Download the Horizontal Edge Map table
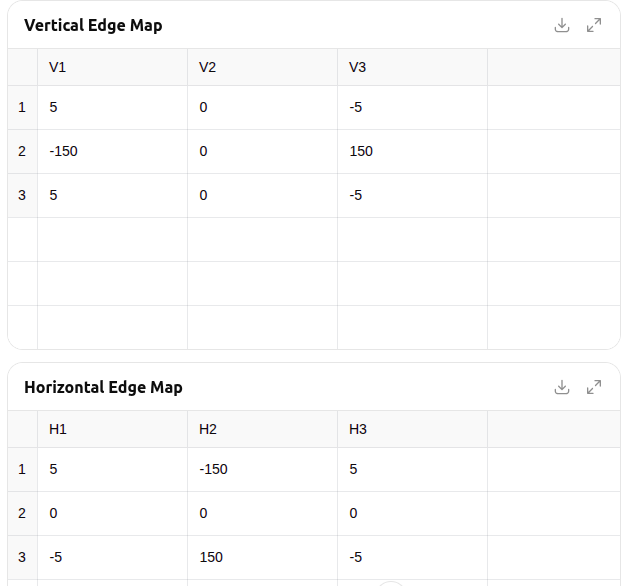Screen dimensions: 626x586 point(562,387)
